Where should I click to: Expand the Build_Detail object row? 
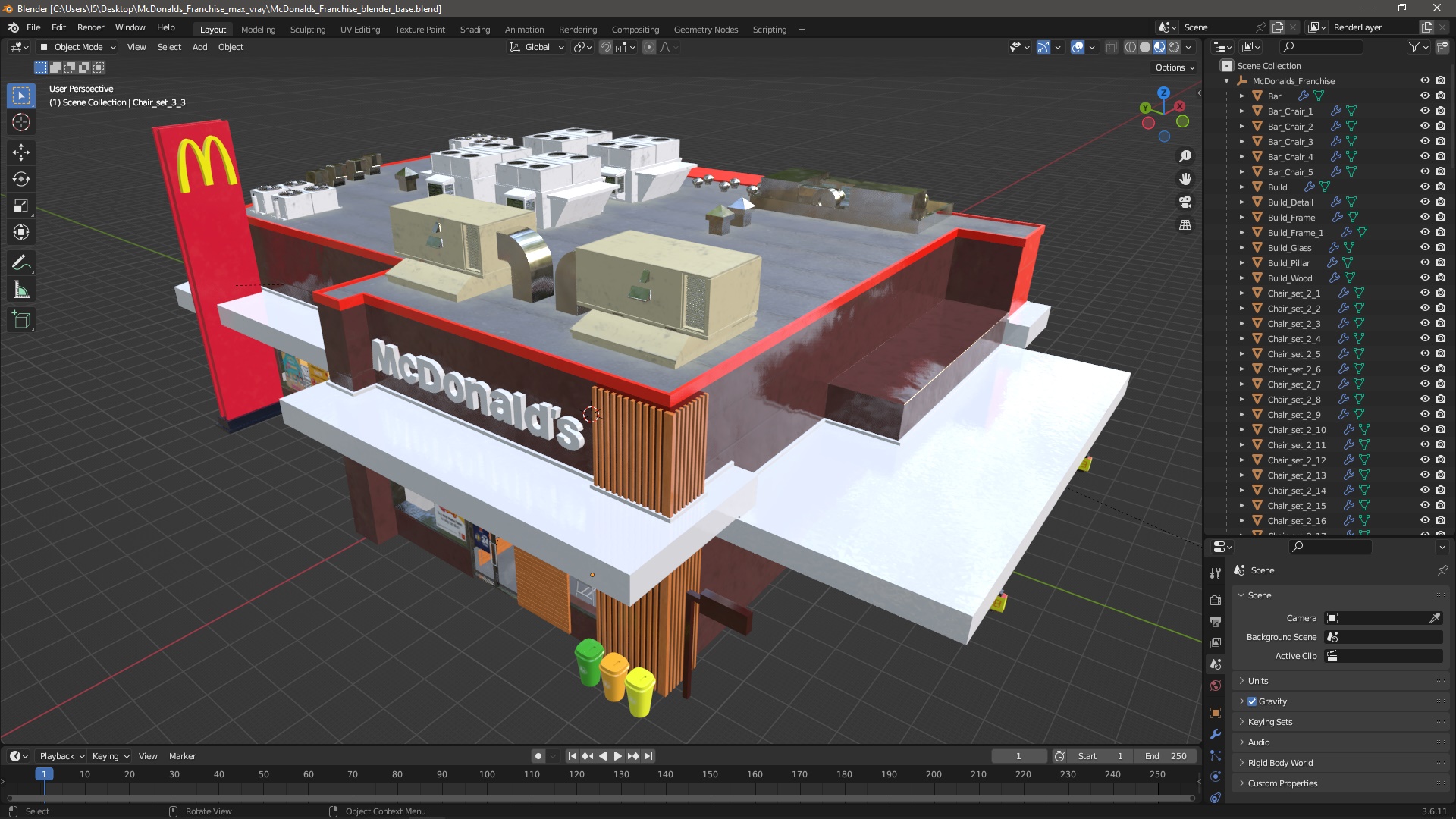[x=1242, y=202]
